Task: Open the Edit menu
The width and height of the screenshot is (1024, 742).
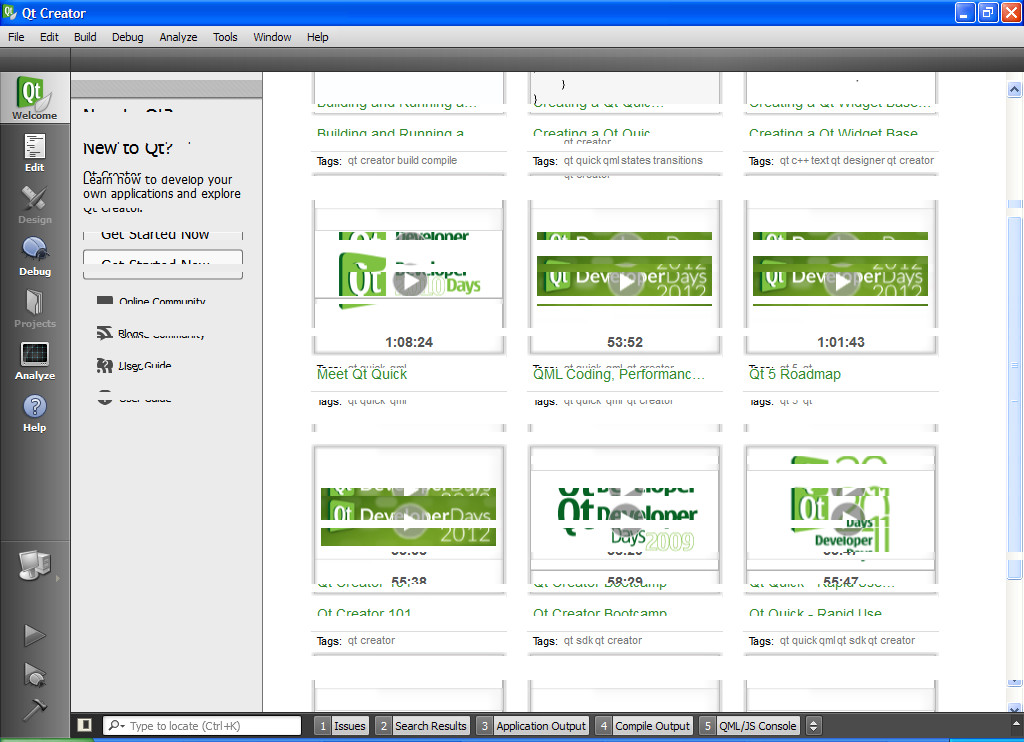Action: 49,37
